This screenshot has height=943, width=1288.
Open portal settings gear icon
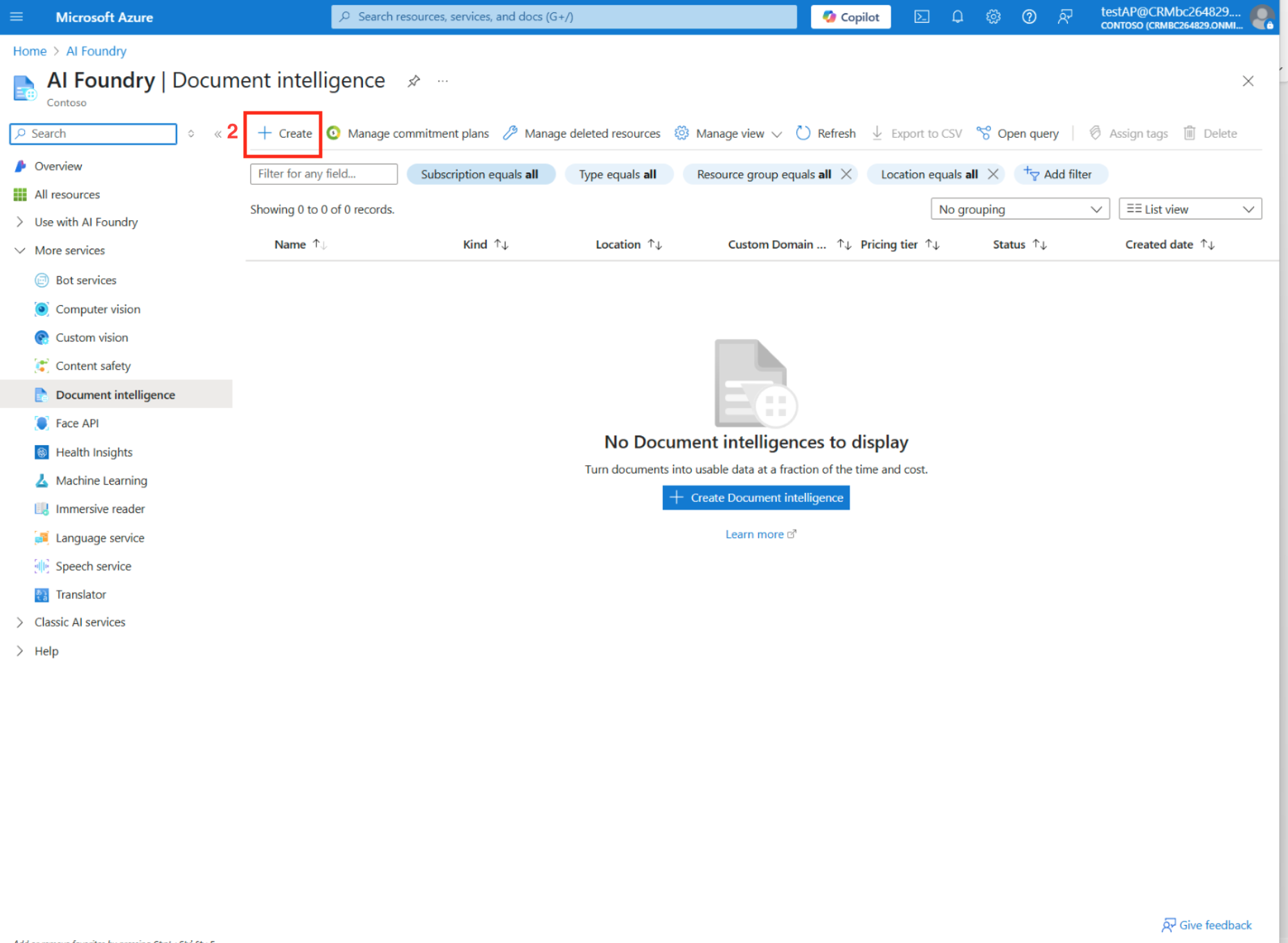[994, 17]
